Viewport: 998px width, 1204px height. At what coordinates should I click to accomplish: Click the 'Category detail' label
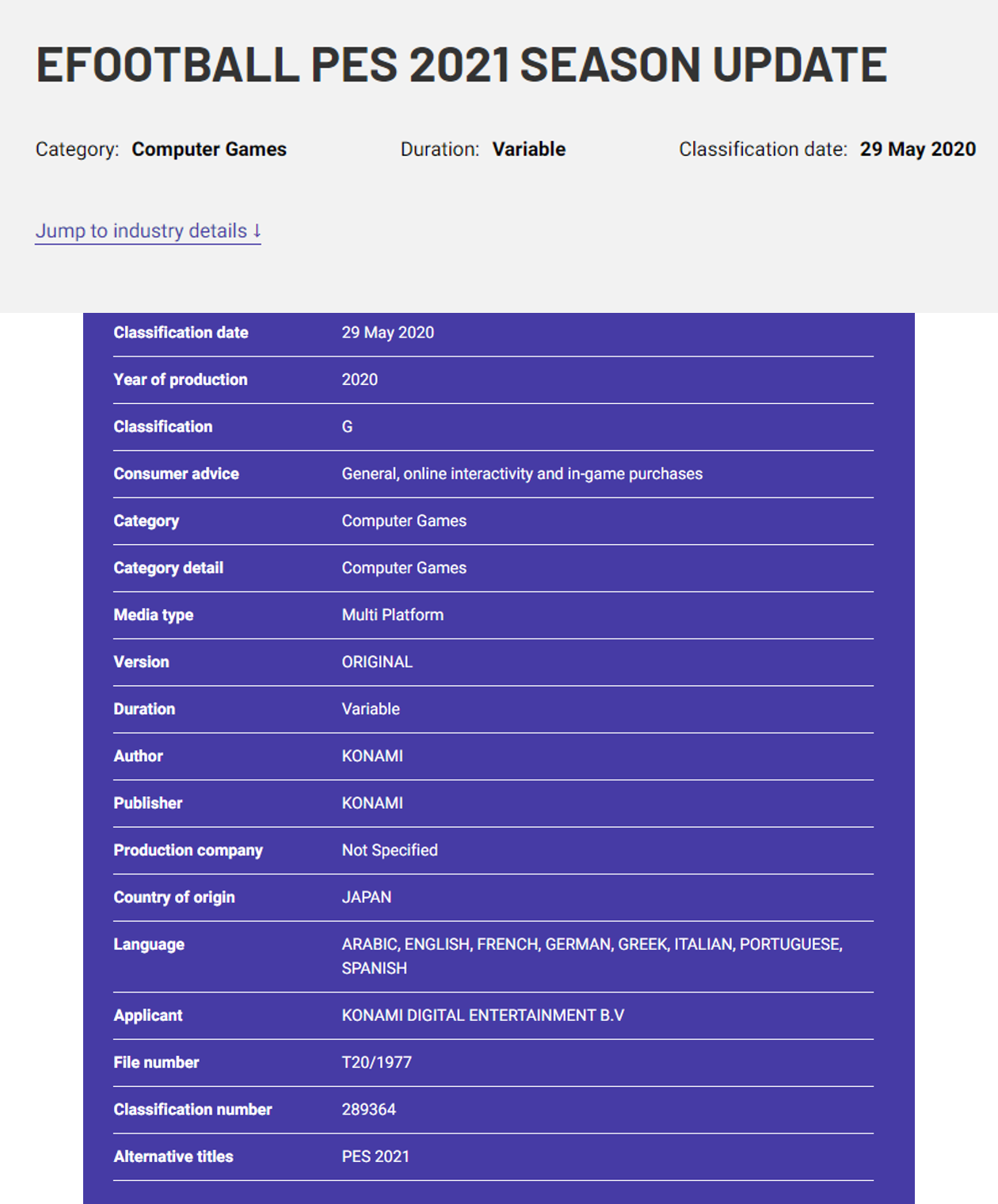168,568
